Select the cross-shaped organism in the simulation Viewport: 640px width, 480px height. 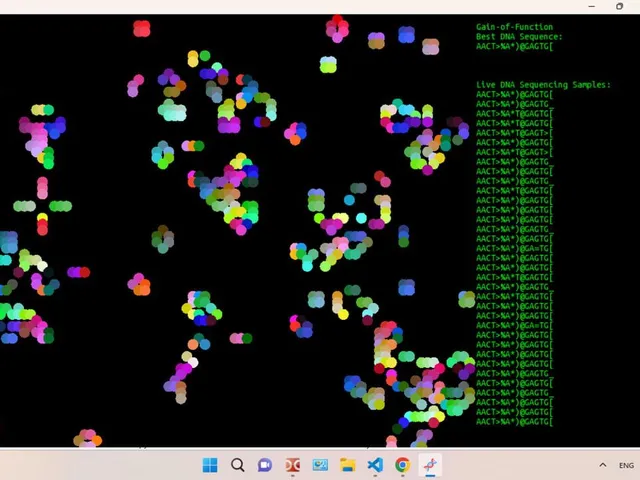[x=42, y=206]
